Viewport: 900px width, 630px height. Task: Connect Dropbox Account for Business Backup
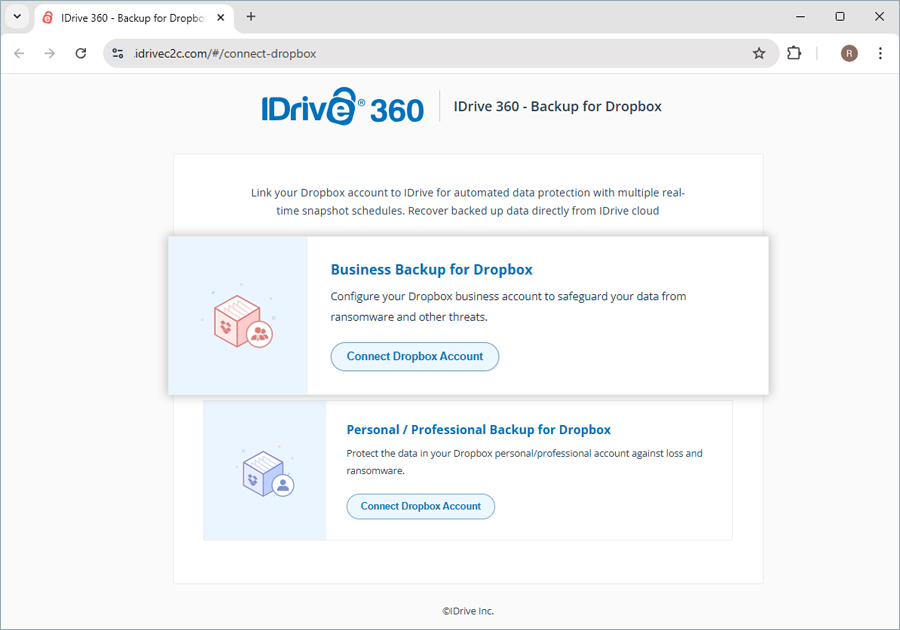415,356
